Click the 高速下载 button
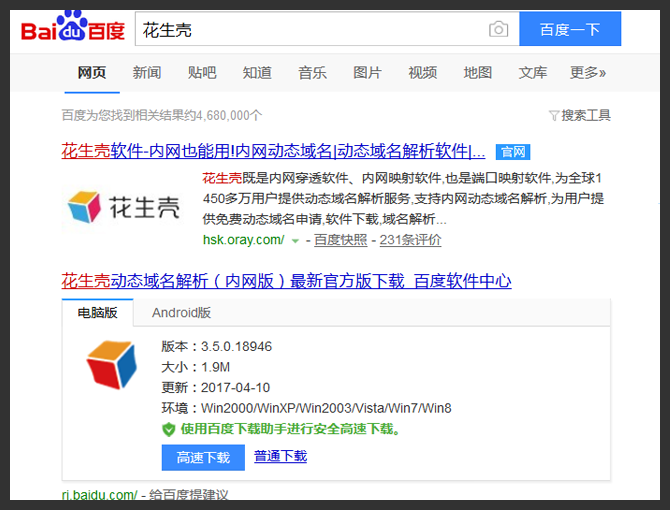Viewport: 670px width, 510px height. click(x=203, y=457)
